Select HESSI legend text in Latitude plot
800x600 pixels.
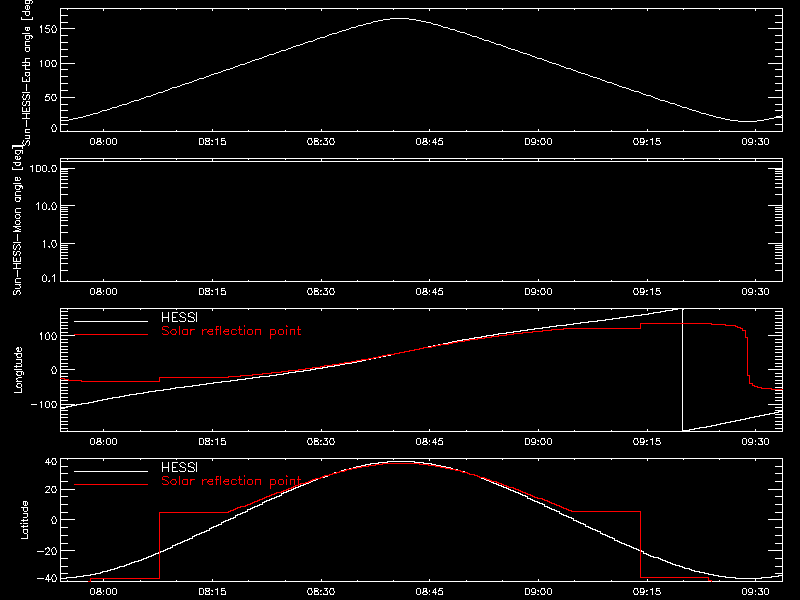(179, 467)
